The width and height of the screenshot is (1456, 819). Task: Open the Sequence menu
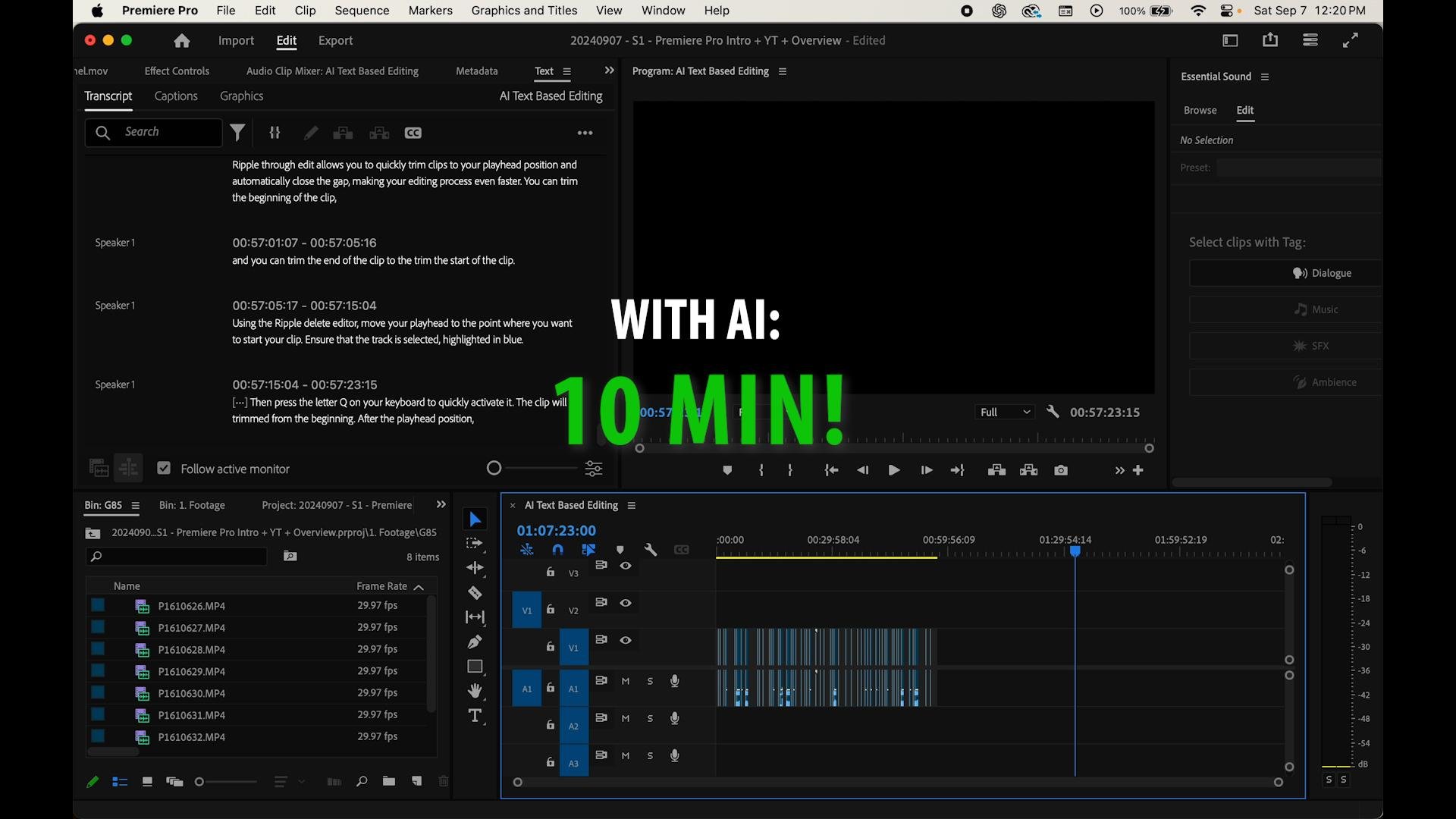[x=362, y=11]
